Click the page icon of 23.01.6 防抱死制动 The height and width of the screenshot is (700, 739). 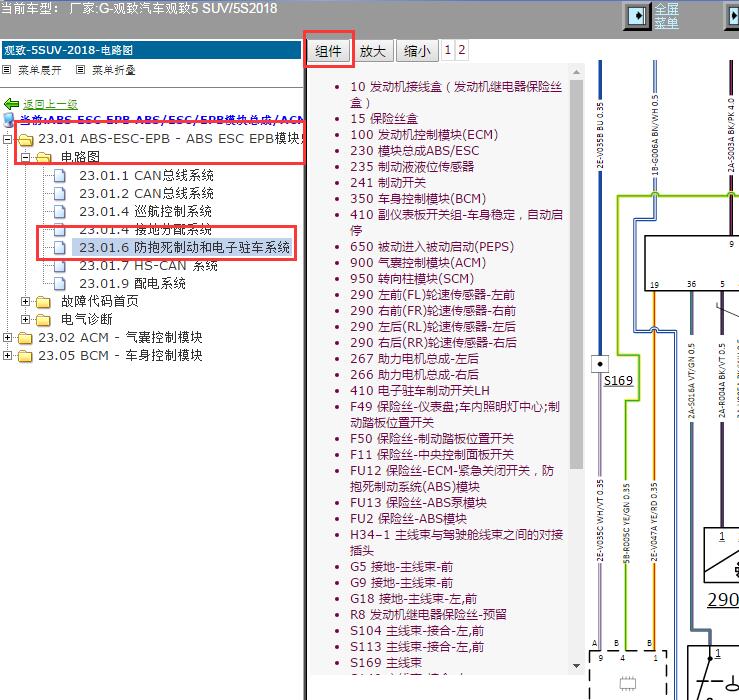tap(60, 247)
